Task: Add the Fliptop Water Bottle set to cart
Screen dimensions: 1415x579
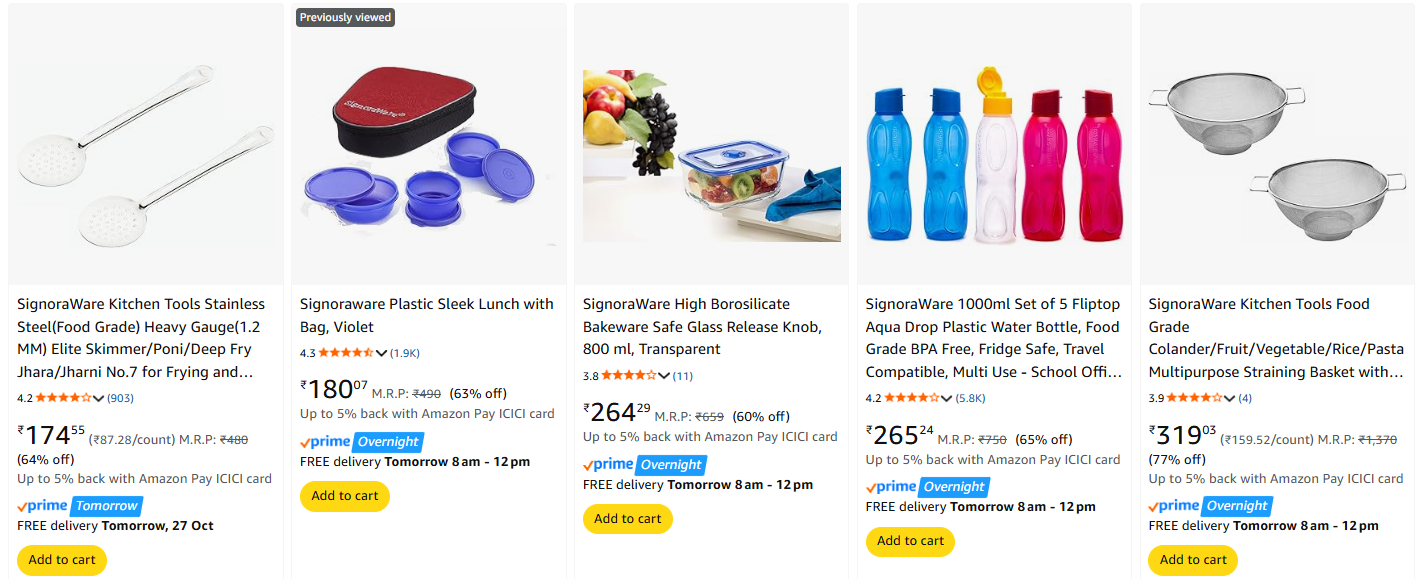Action: [911, 541]
